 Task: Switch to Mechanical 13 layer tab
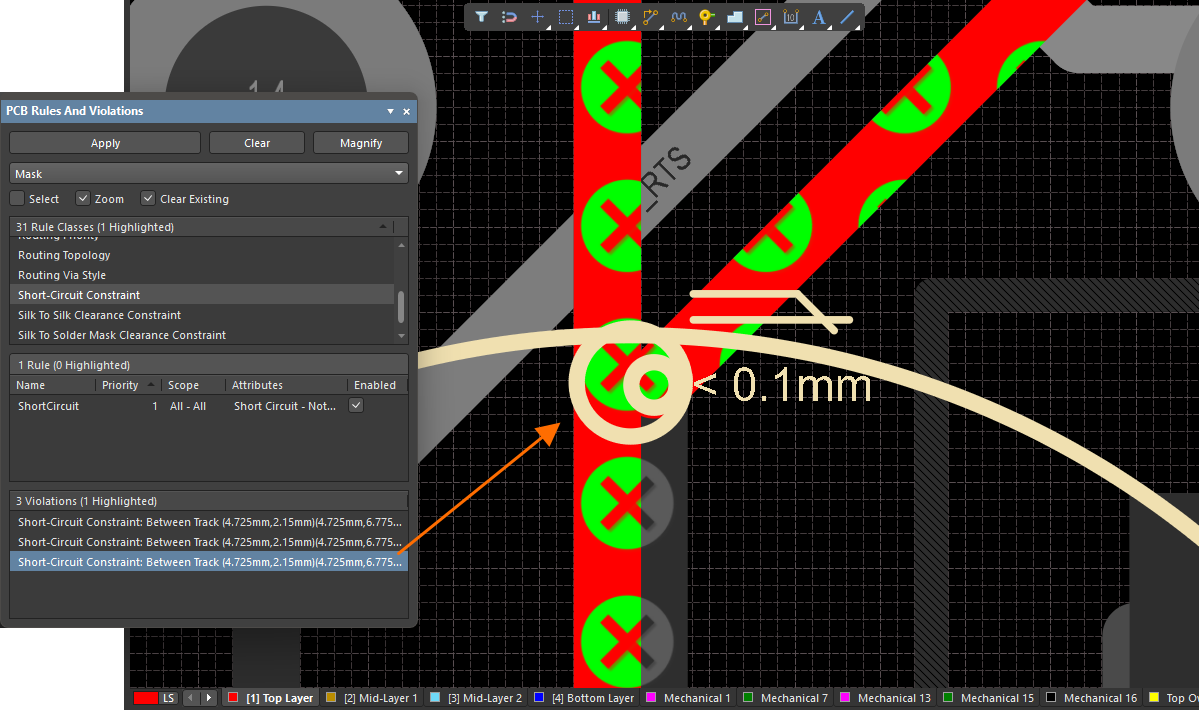tap(885, 698)
